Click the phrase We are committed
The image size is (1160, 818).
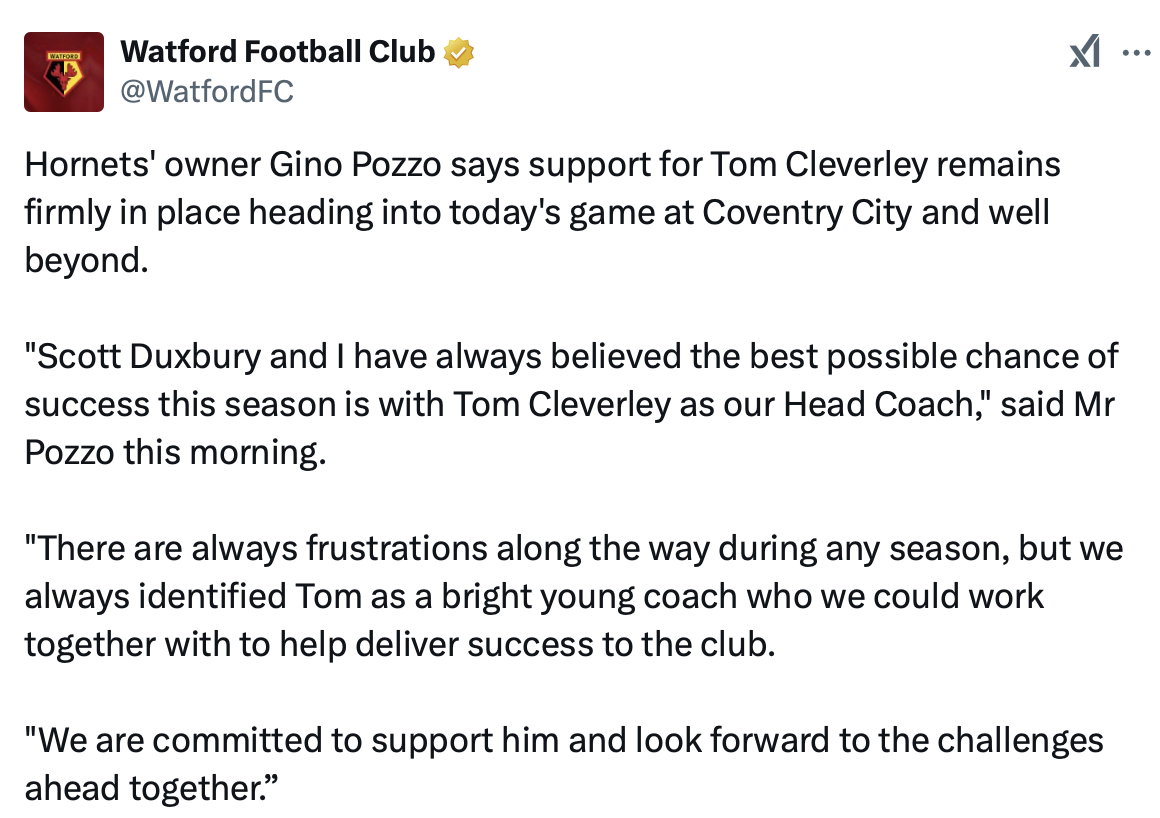tap(173, 741)
